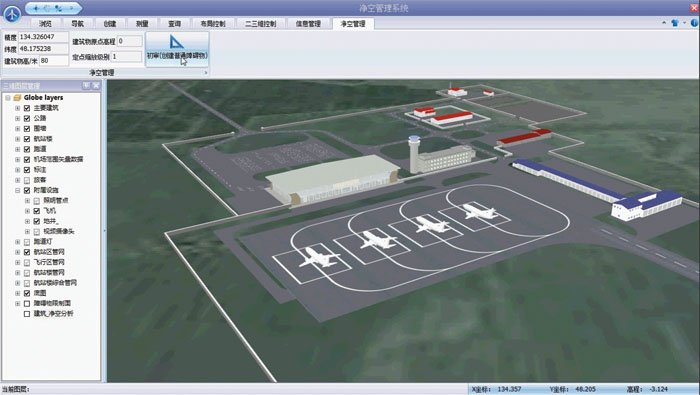Select the Globe layers root label

[43, 97]
